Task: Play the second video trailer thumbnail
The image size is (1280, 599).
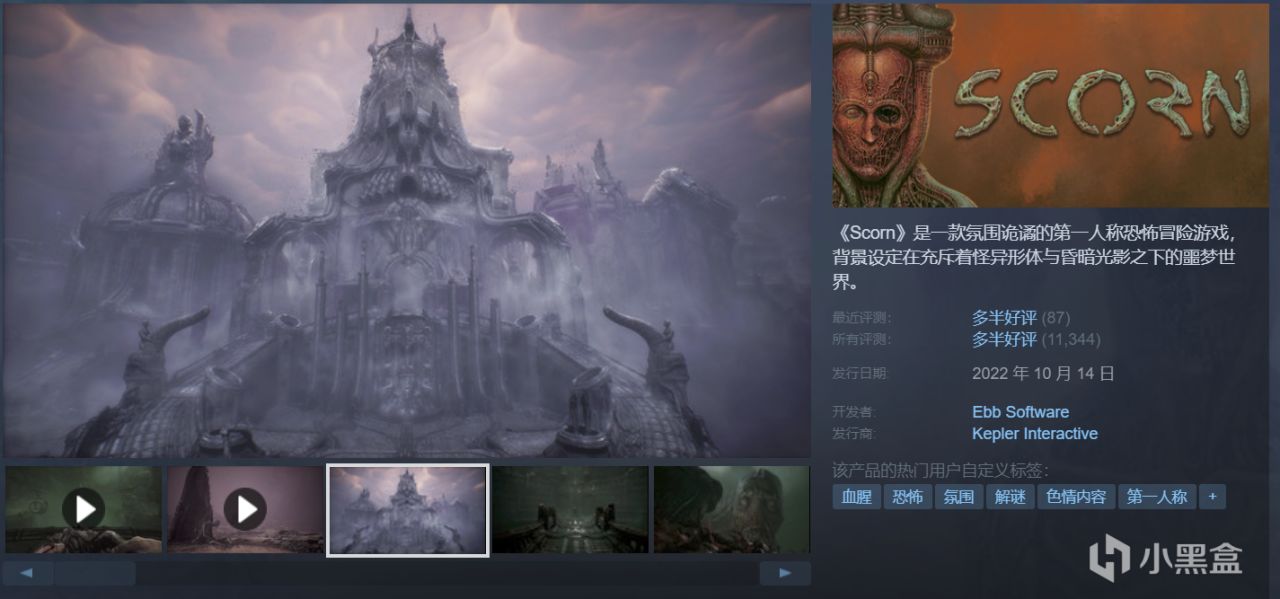Action: tap(244, 509)
